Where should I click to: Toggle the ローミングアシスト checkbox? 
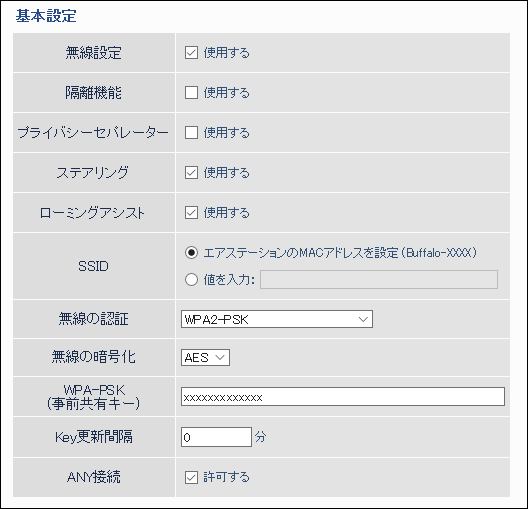tap(191, 213)
